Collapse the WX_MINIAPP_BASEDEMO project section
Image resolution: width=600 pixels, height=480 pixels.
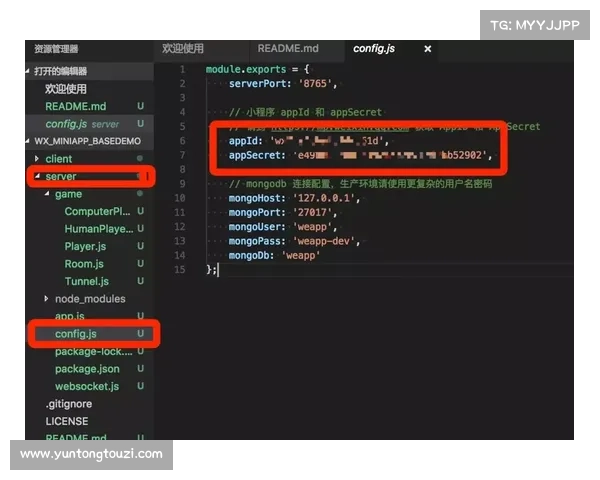point(29,141)
